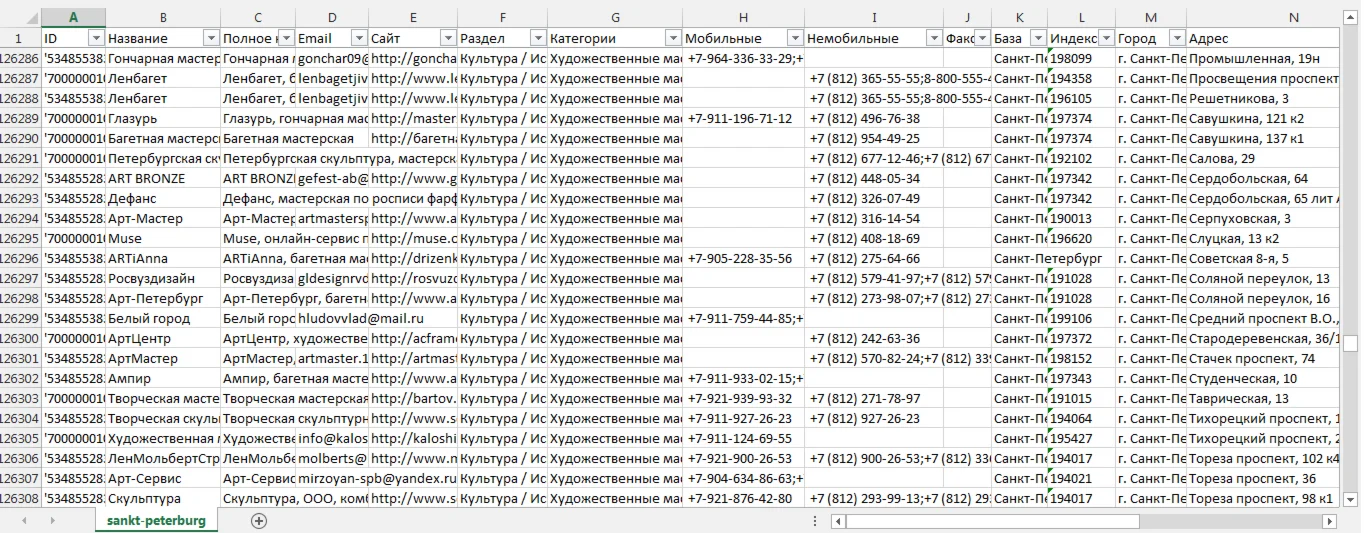Click the previous sheet navigation arrow
The image size is (1366, 533).
pyautogui.click(x=24, y=521)
